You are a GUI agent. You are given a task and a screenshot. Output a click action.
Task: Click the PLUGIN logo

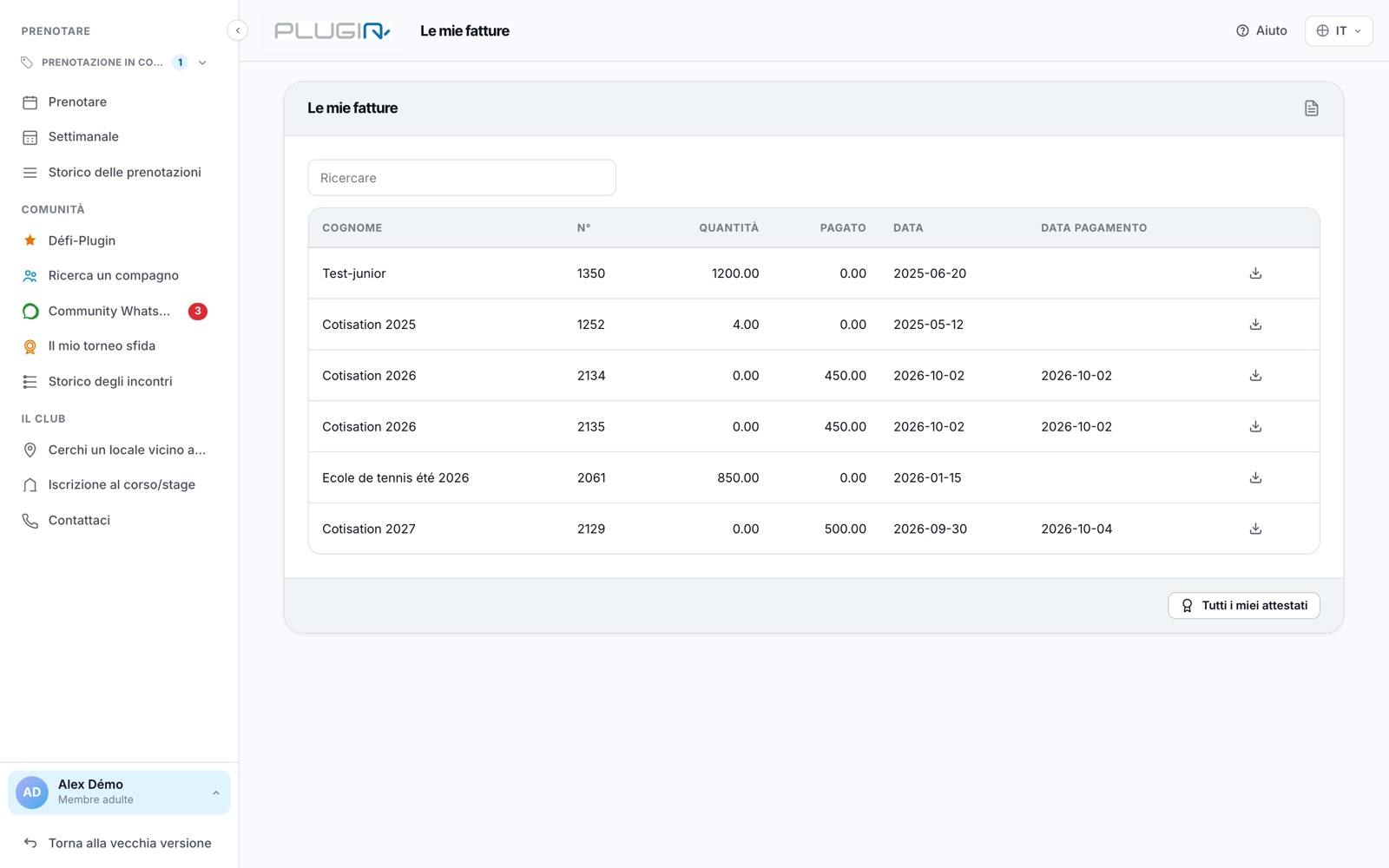click(332, 31)
